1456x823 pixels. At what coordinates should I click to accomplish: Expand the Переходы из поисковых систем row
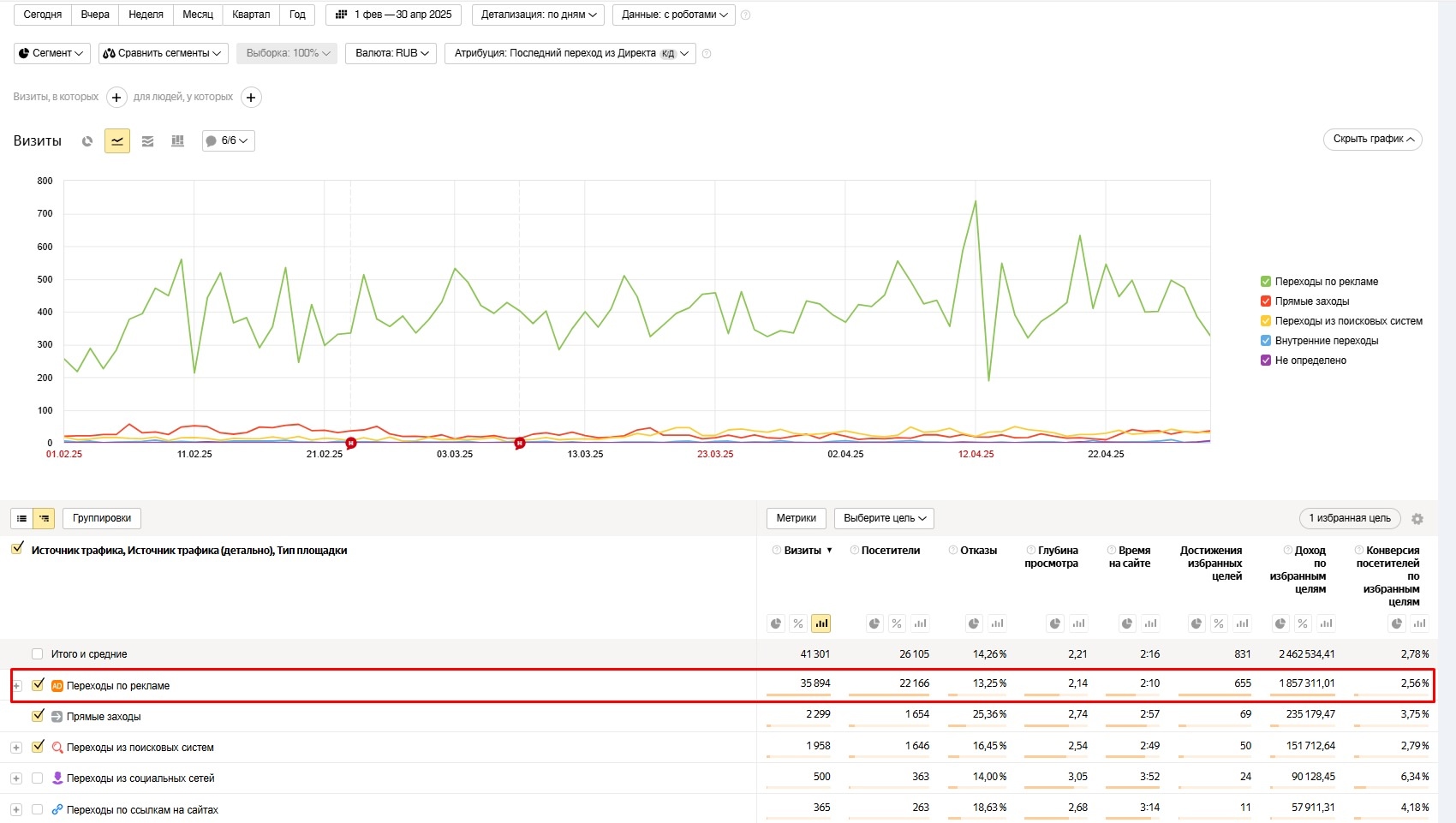(x=16, y=748)
